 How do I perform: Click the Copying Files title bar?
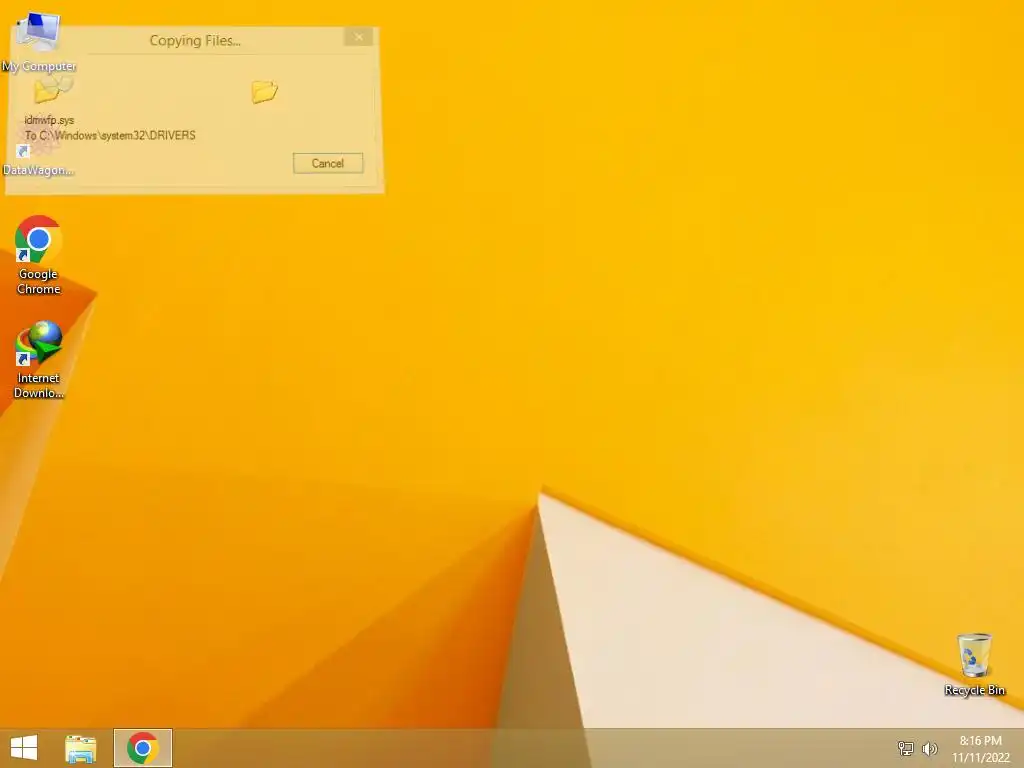195,40
